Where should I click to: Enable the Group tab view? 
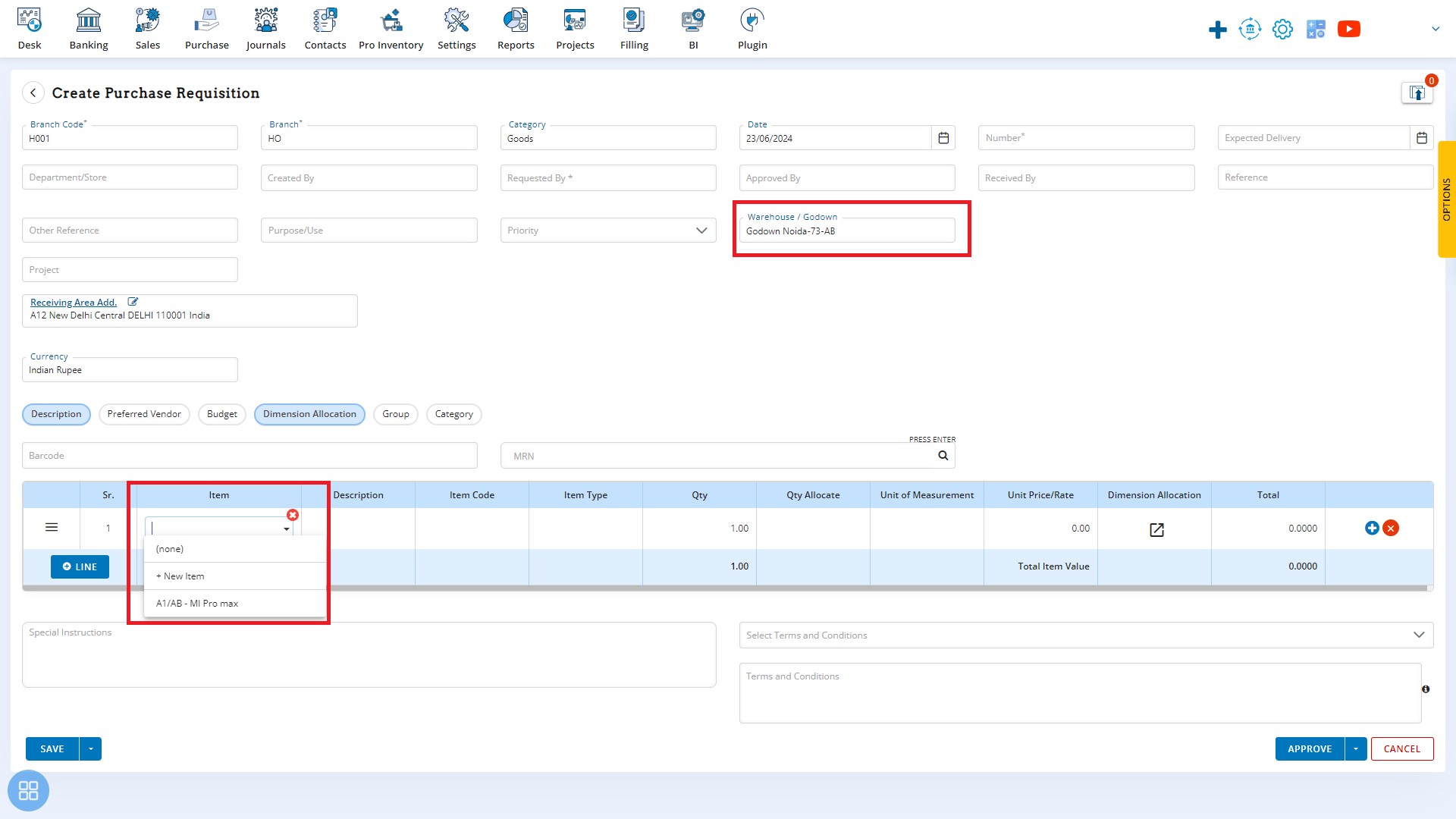[x=396, y=414]
